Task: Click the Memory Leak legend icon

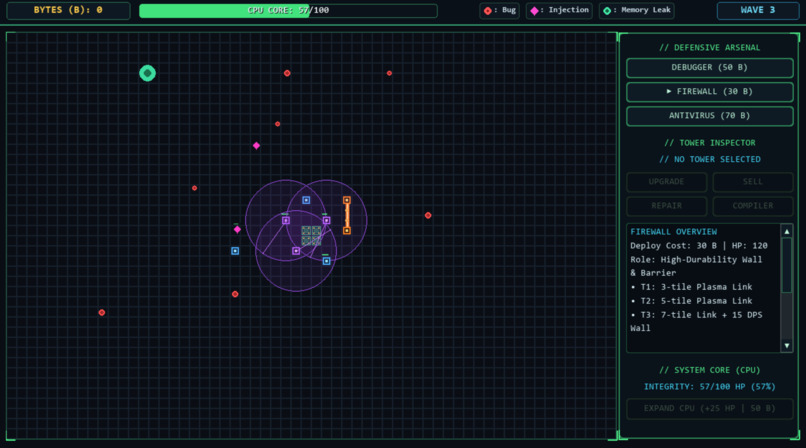Action: click(x=607, y=11)
